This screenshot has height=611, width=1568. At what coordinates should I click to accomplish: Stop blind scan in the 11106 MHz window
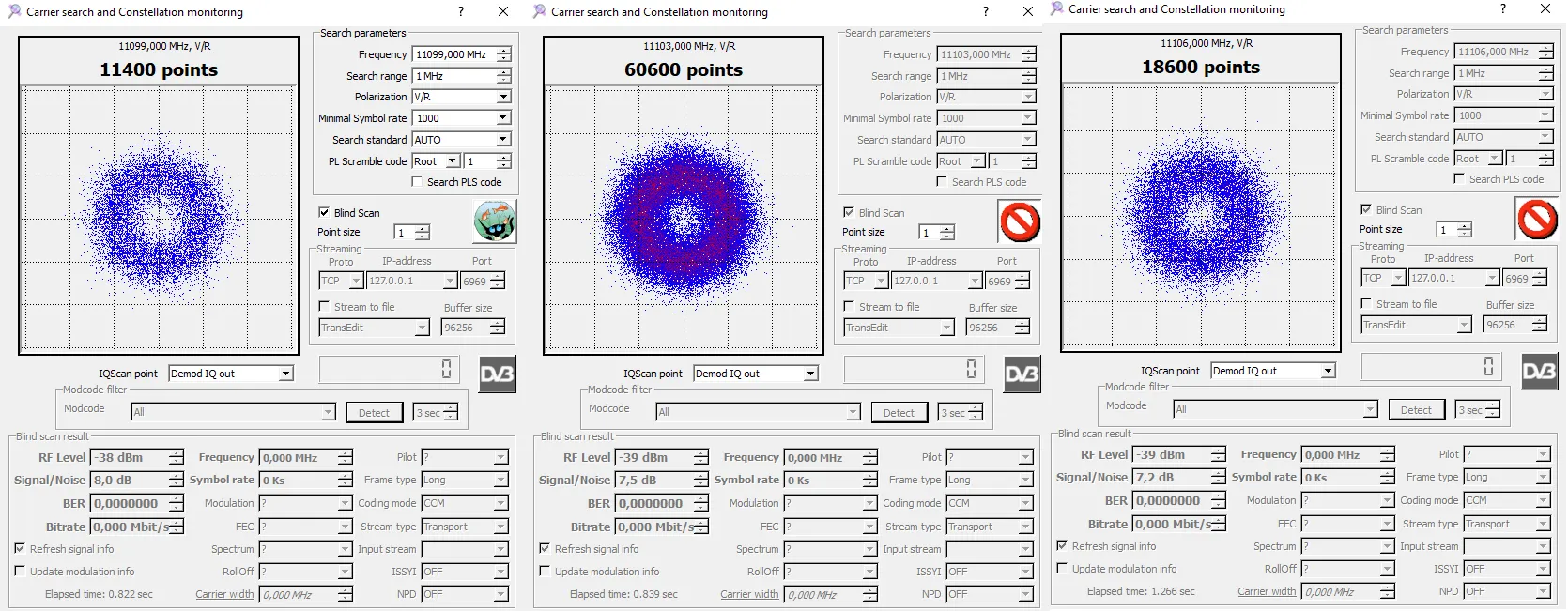tap(1537, 220)
